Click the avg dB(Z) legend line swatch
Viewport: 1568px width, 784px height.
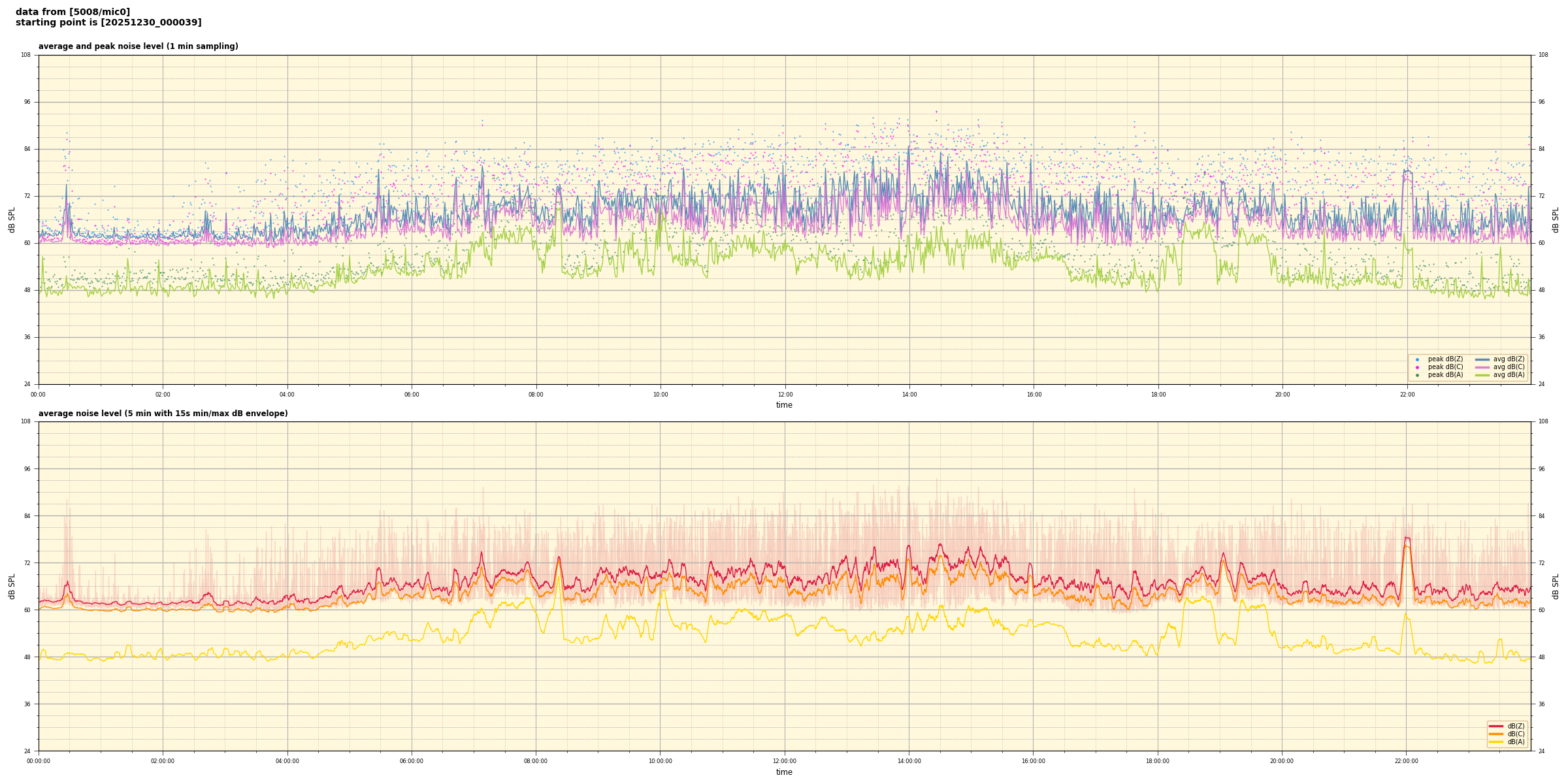coord(1482,359)
